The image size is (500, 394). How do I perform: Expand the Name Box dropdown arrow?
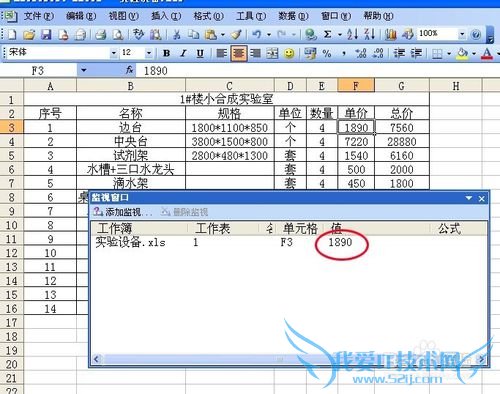click(83, 70)
